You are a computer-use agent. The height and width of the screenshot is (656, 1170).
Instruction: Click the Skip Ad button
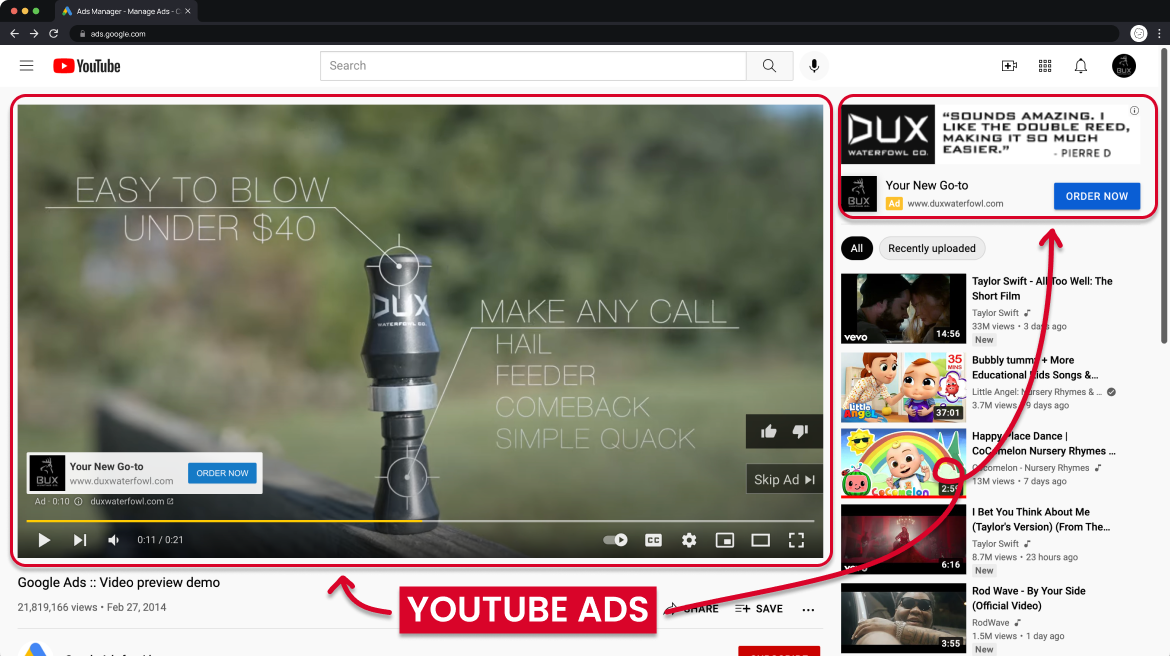pyautogui.click(x=784, y=479)
